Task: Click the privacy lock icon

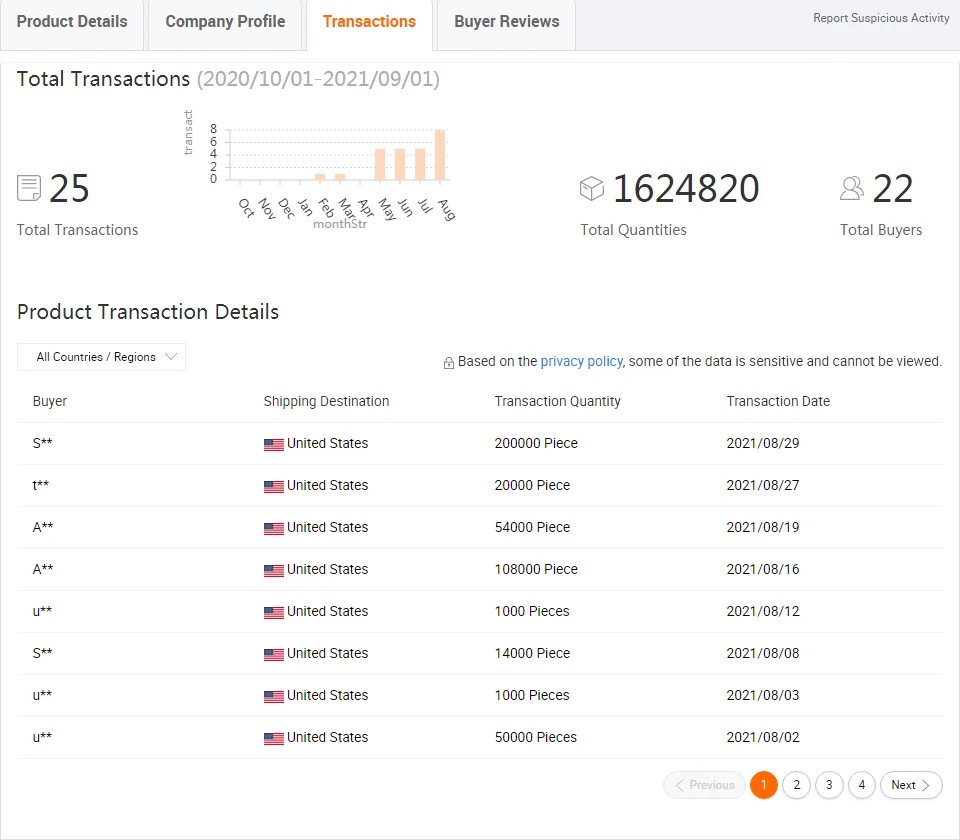Action: (449, 363)
